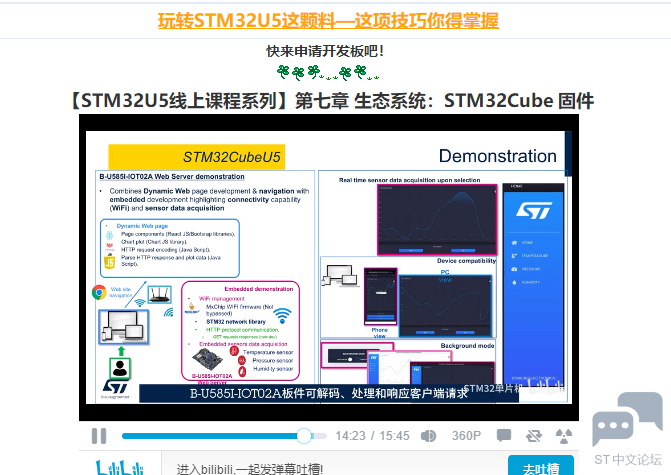Click the fullscreen radiation-style icon
The image size is (671, 475).
564,436
